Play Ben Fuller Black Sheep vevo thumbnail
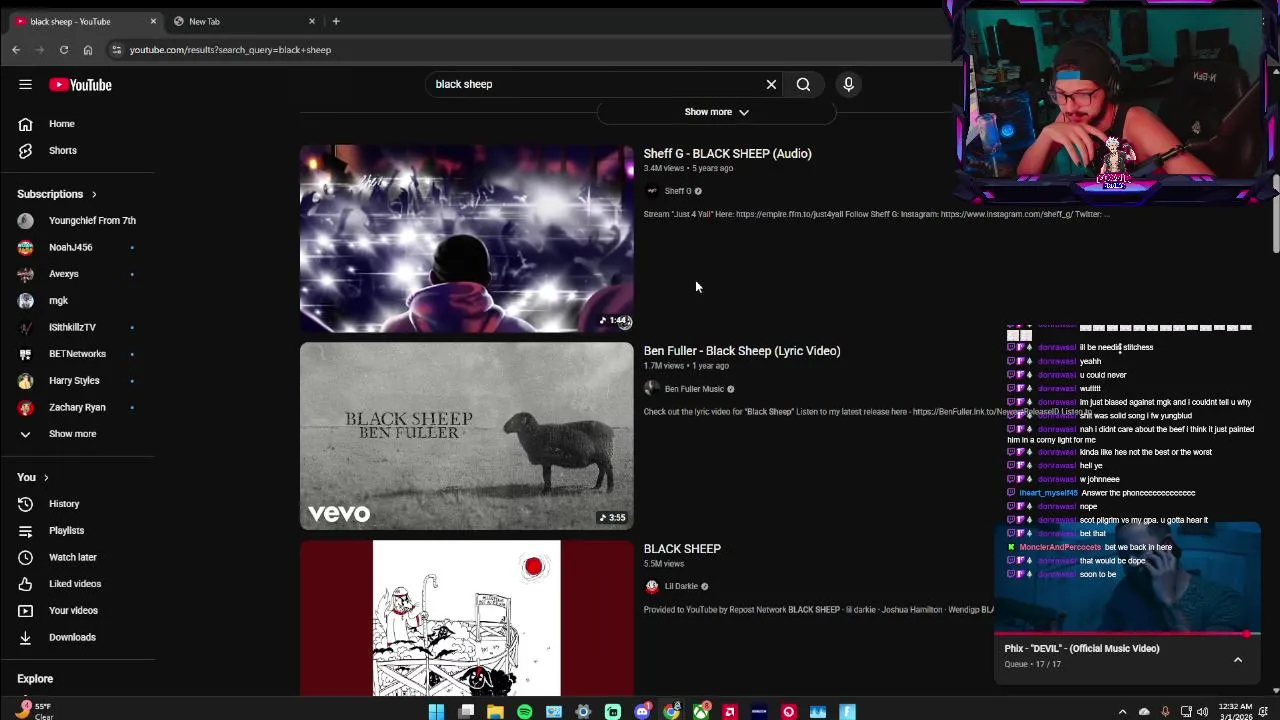The width and height of the screenshot is (1280, 720). tap(467, 436)
